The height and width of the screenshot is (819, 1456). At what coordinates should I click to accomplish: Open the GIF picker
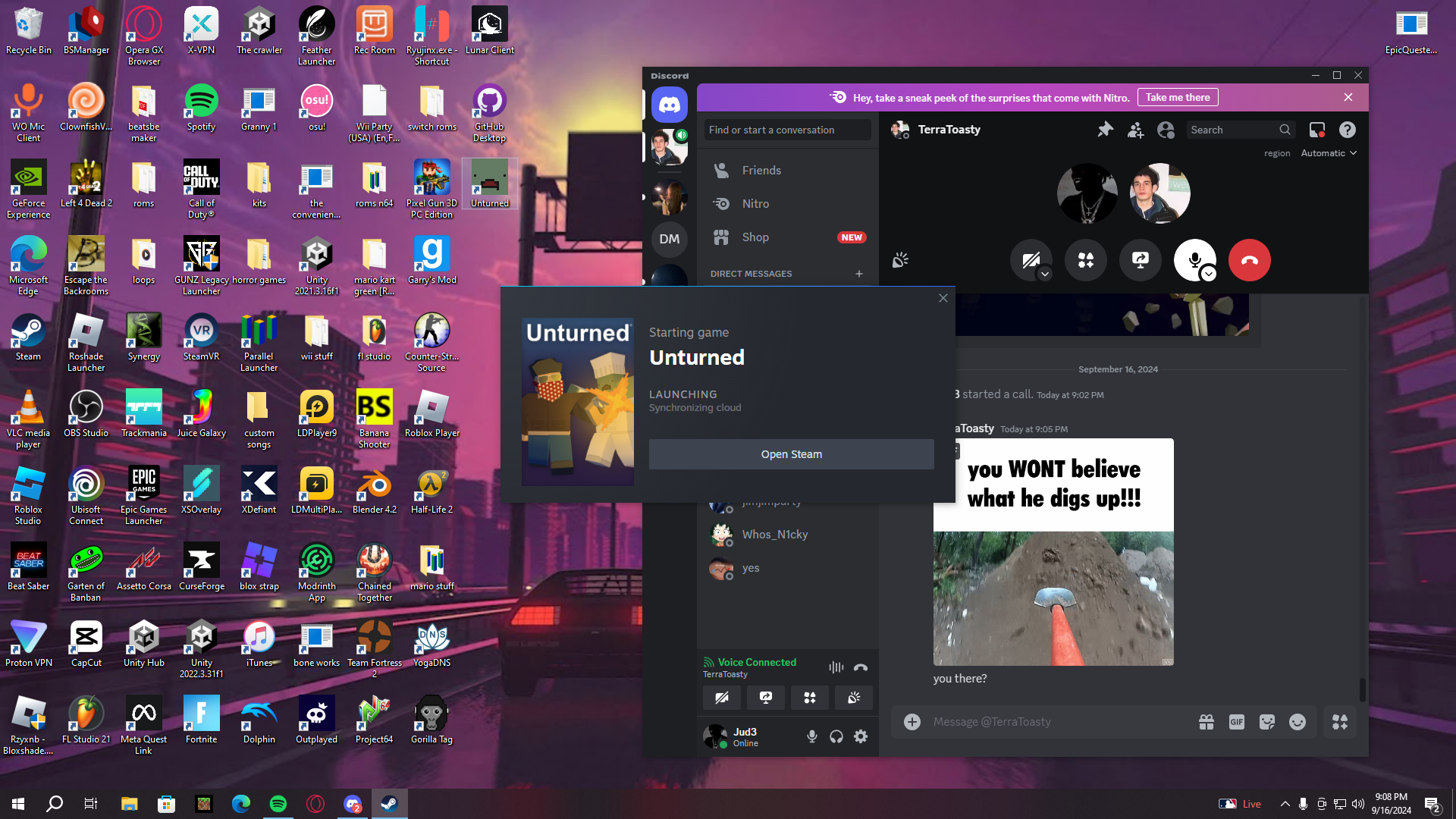coord(1237,722)
